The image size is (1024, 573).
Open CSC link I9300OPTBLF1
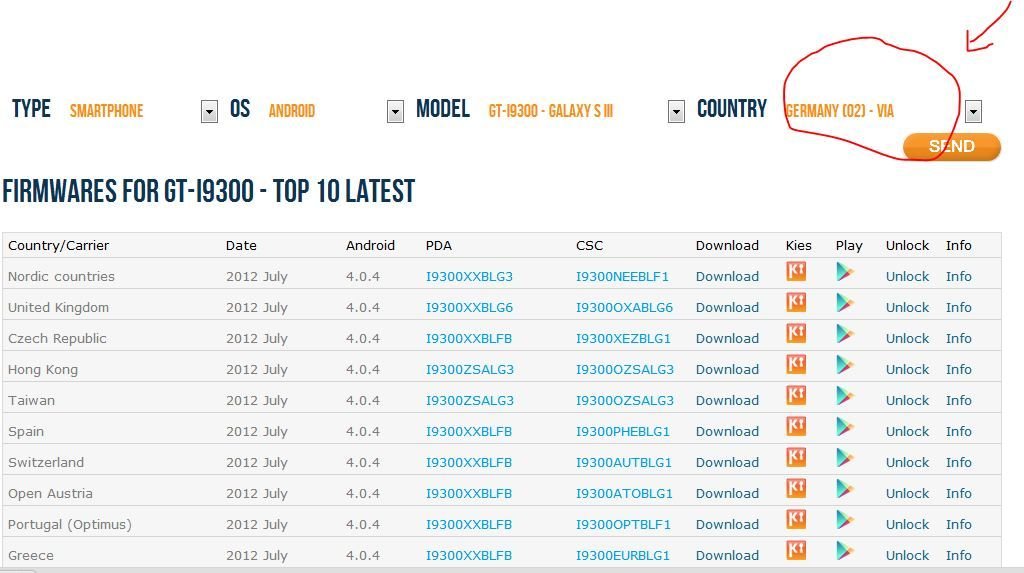point(623,525)
